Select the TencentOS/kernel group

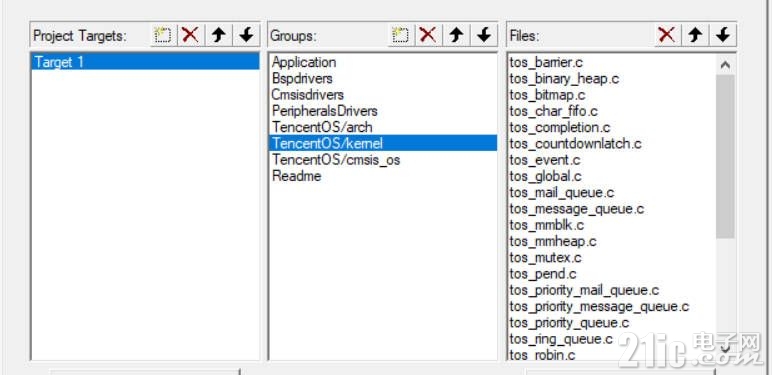pos(383,143)
